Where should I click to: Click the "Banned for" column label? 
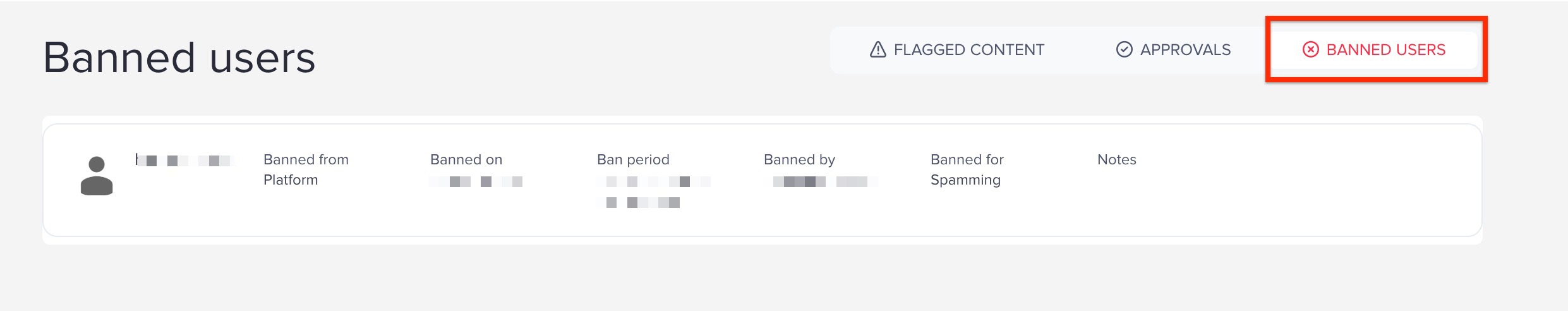[x=967, y=159]
